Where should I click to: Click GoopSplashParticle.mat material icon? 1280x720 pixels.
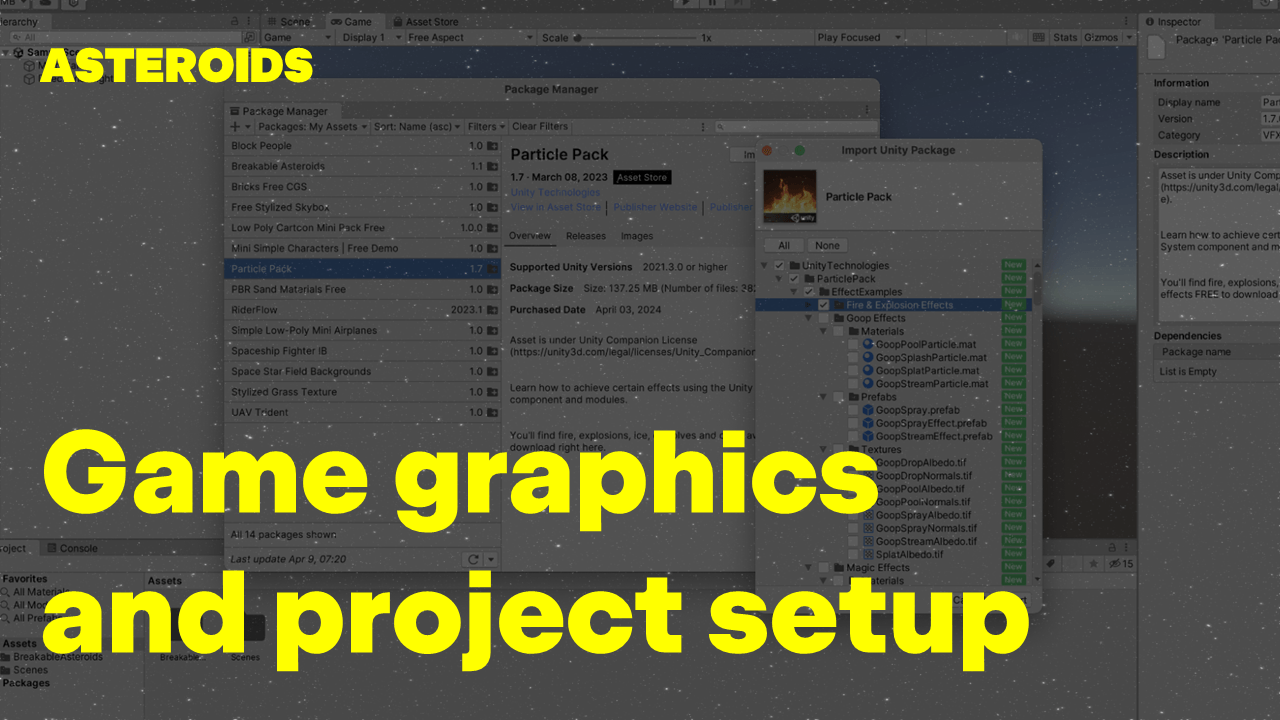coord(868,358)
